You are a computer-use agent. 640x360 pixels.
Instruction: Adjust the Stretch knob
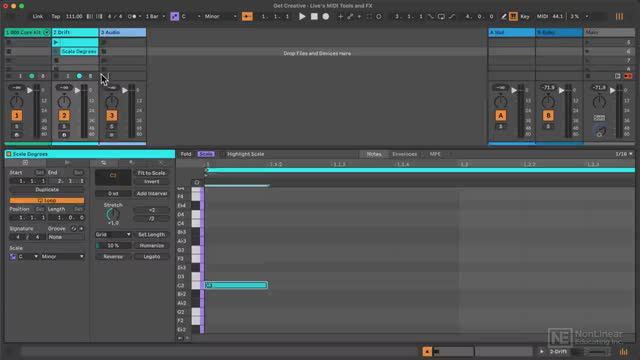pos(113,214)
